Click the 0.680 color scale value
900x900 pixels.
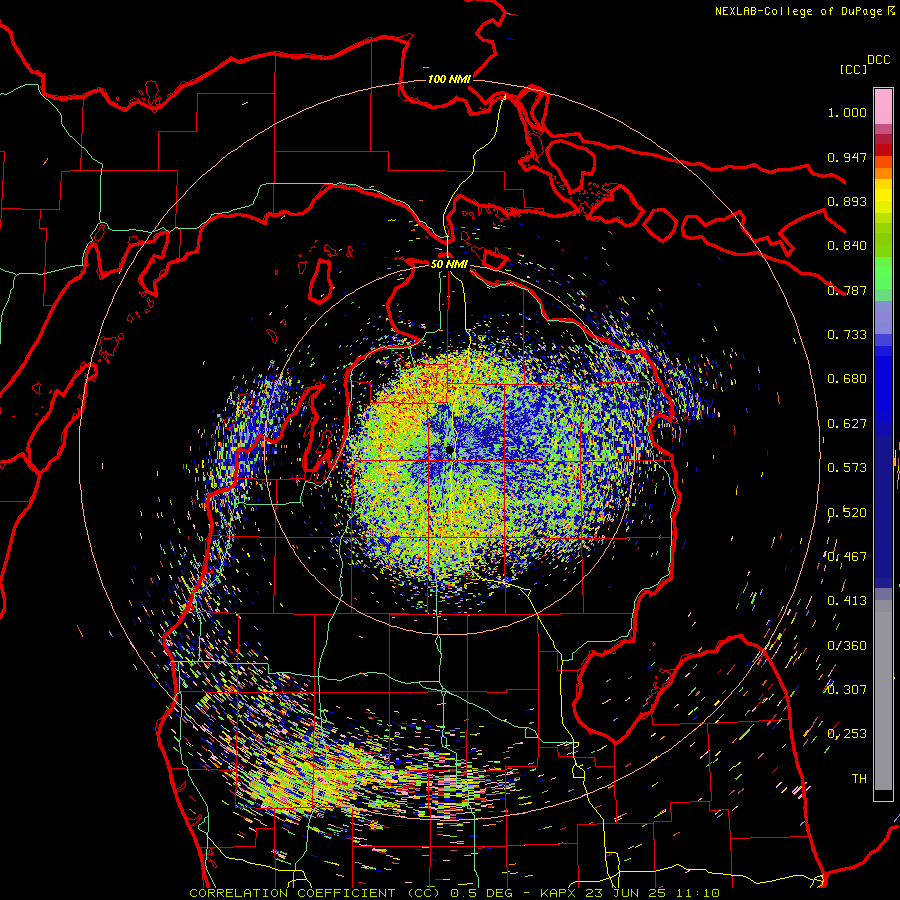[x=847, y=379]
